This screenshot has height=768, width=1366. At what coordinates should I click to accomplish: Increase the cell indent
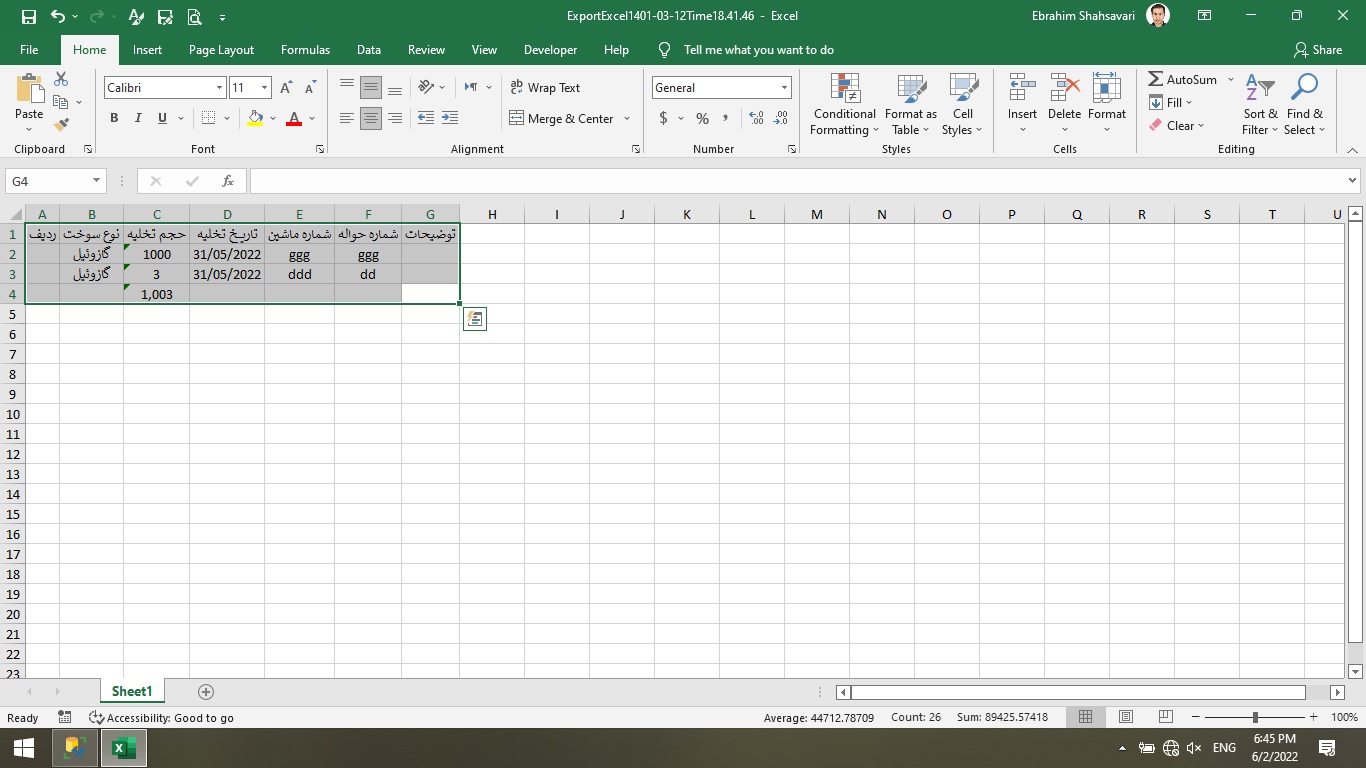[451, 118]
